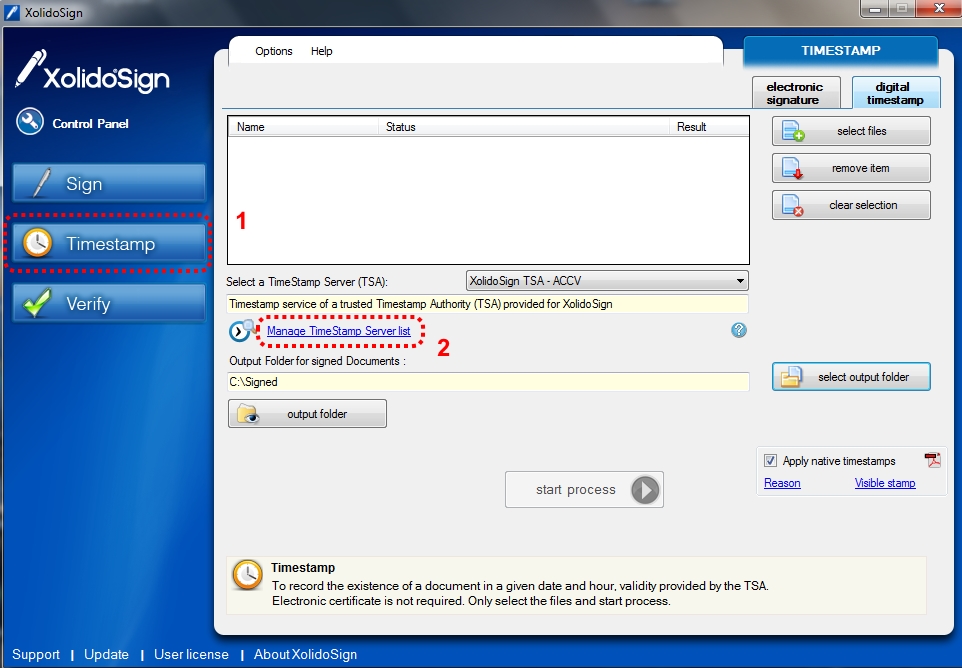Switch to the digital timestamp tab
This screenshot has height=668, width=962.
click(896, 93)
